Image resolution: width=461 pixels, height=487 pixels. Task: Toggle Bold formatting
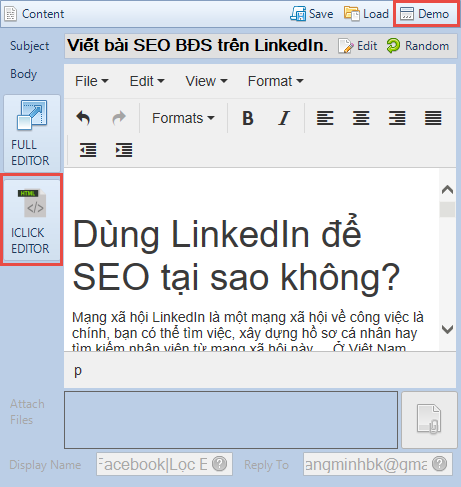coord(248,118)
